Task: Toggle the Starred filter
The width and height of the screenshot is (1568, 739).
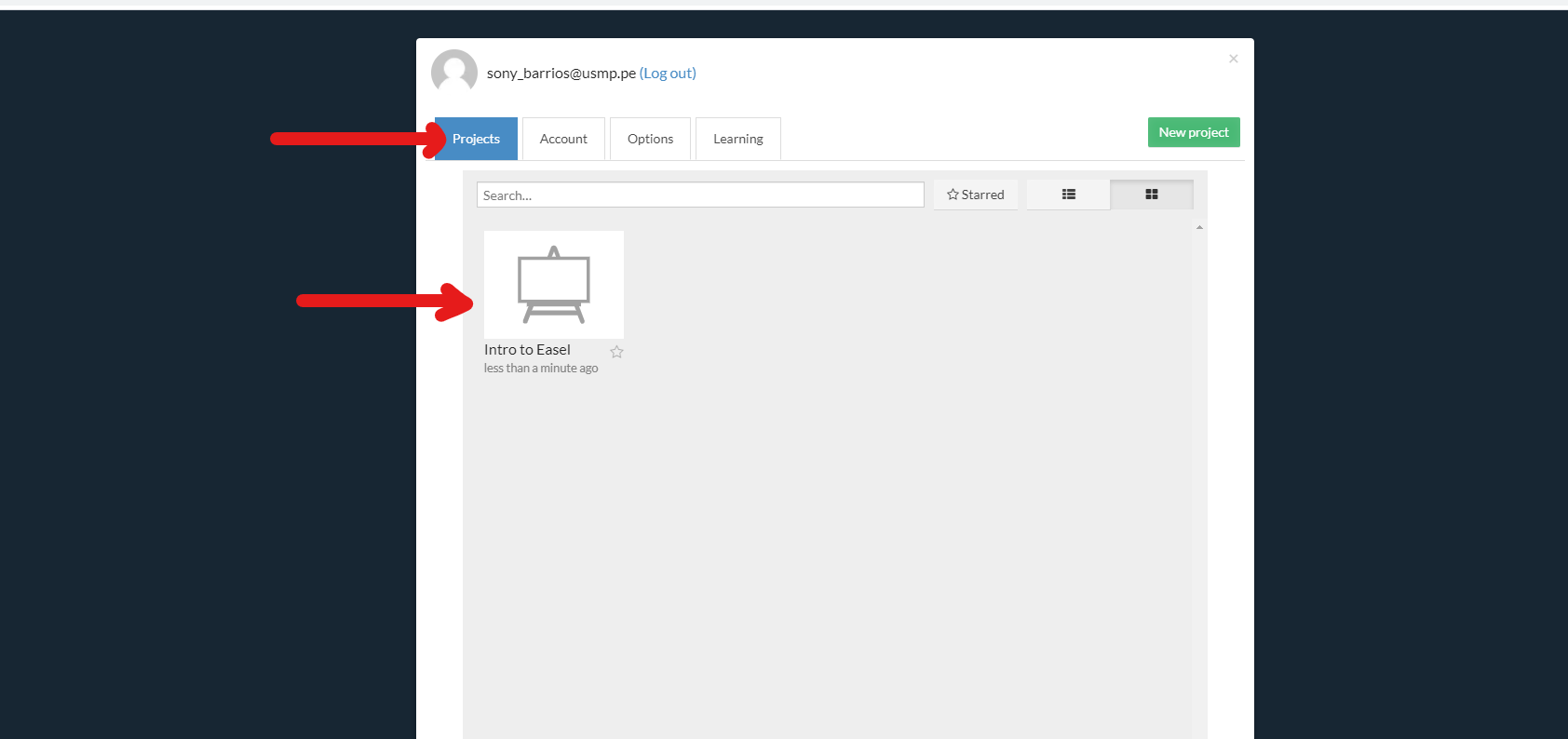Action: (x=975, y=195)
